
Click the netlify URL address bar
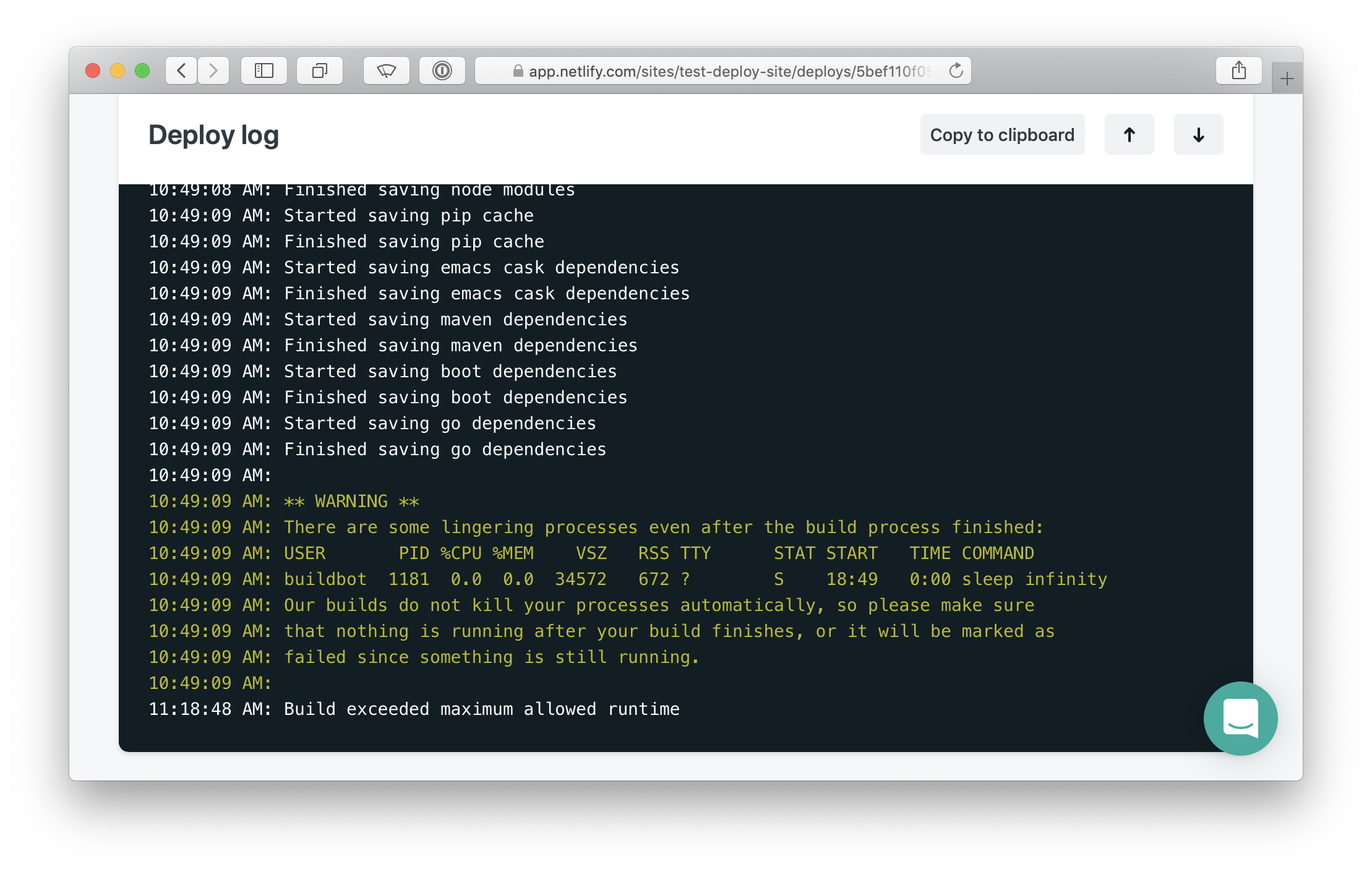point(729,71)
